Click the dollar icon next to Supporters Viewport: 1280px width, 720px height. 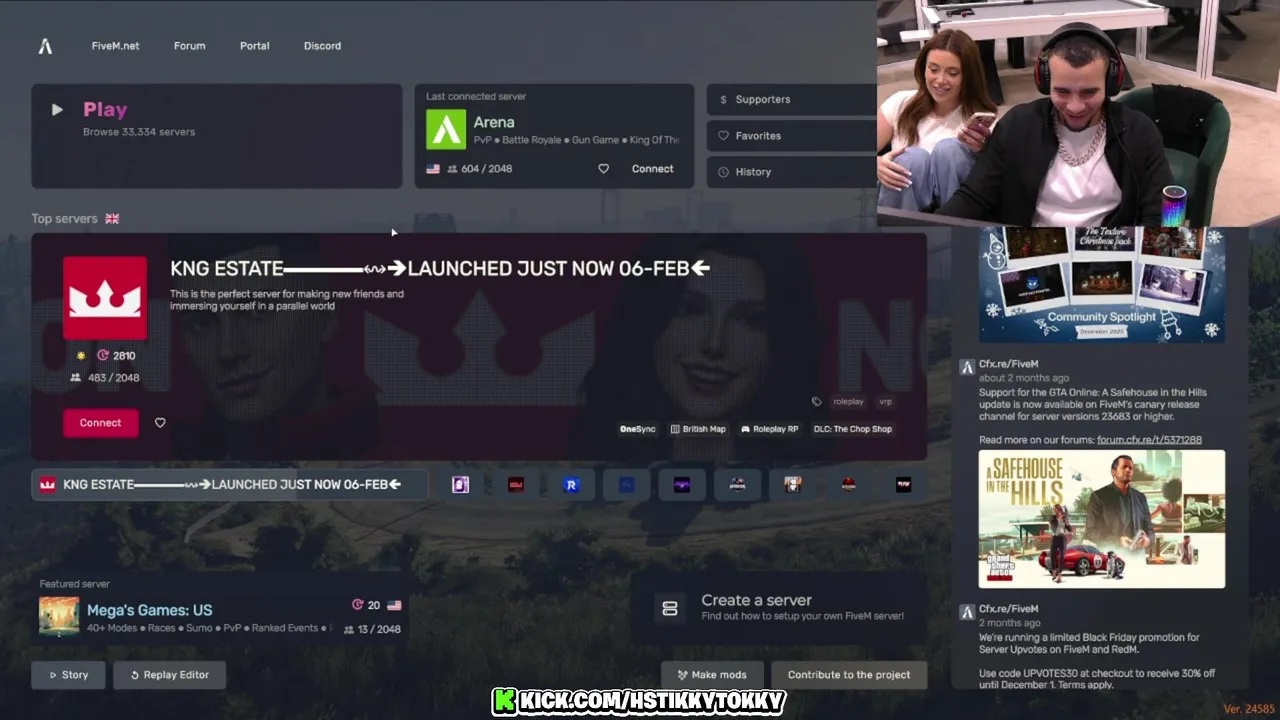click(x=723, y=99)
